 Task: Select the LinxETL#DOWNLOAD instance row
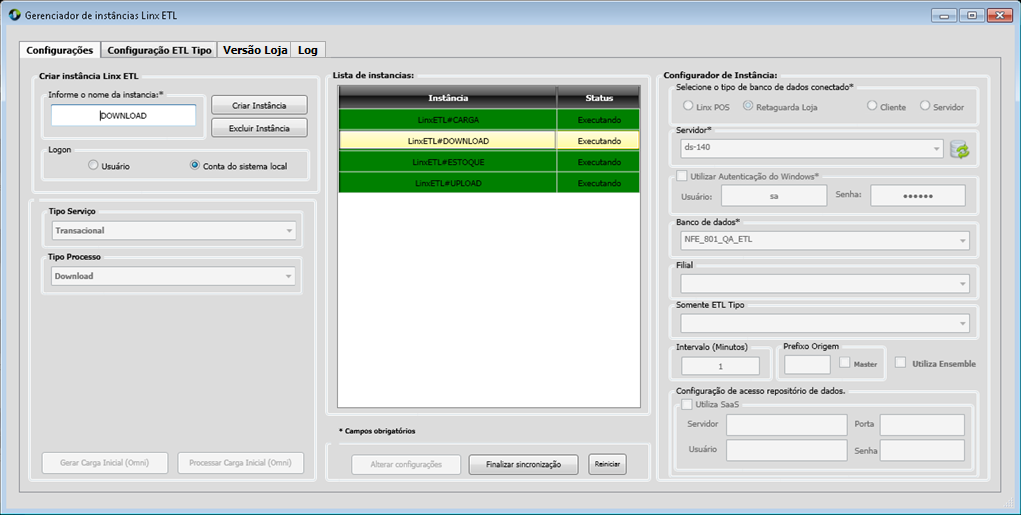tap(489, 141)
